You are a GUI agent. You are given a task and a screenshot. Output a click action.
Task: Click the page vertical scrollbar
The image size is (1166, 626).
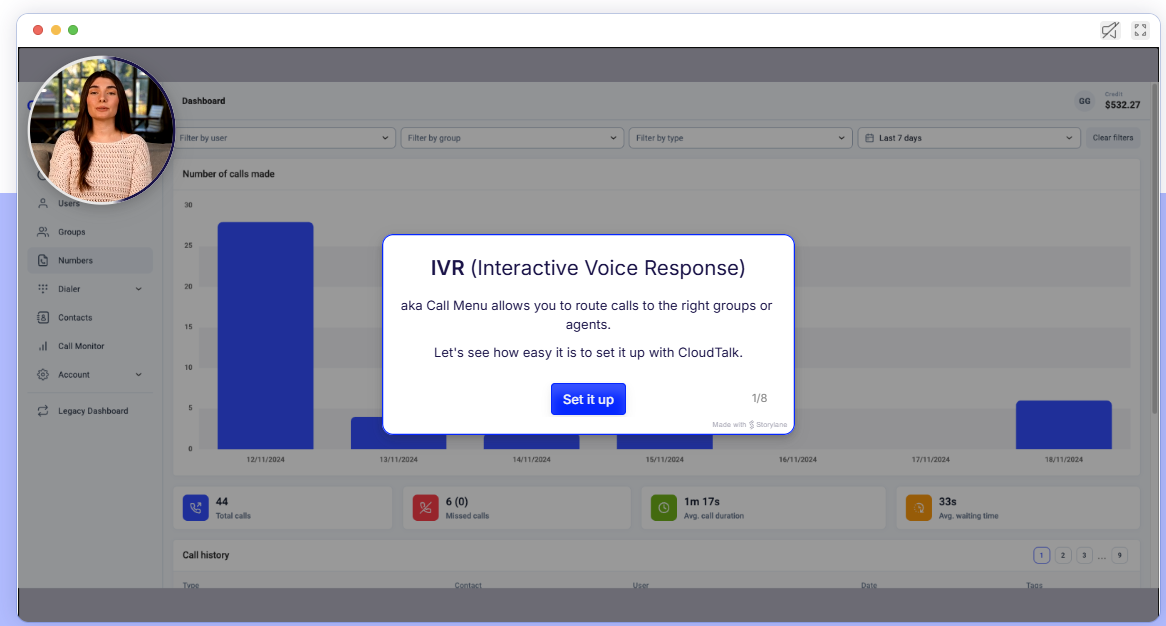(x=1155, y=249)
